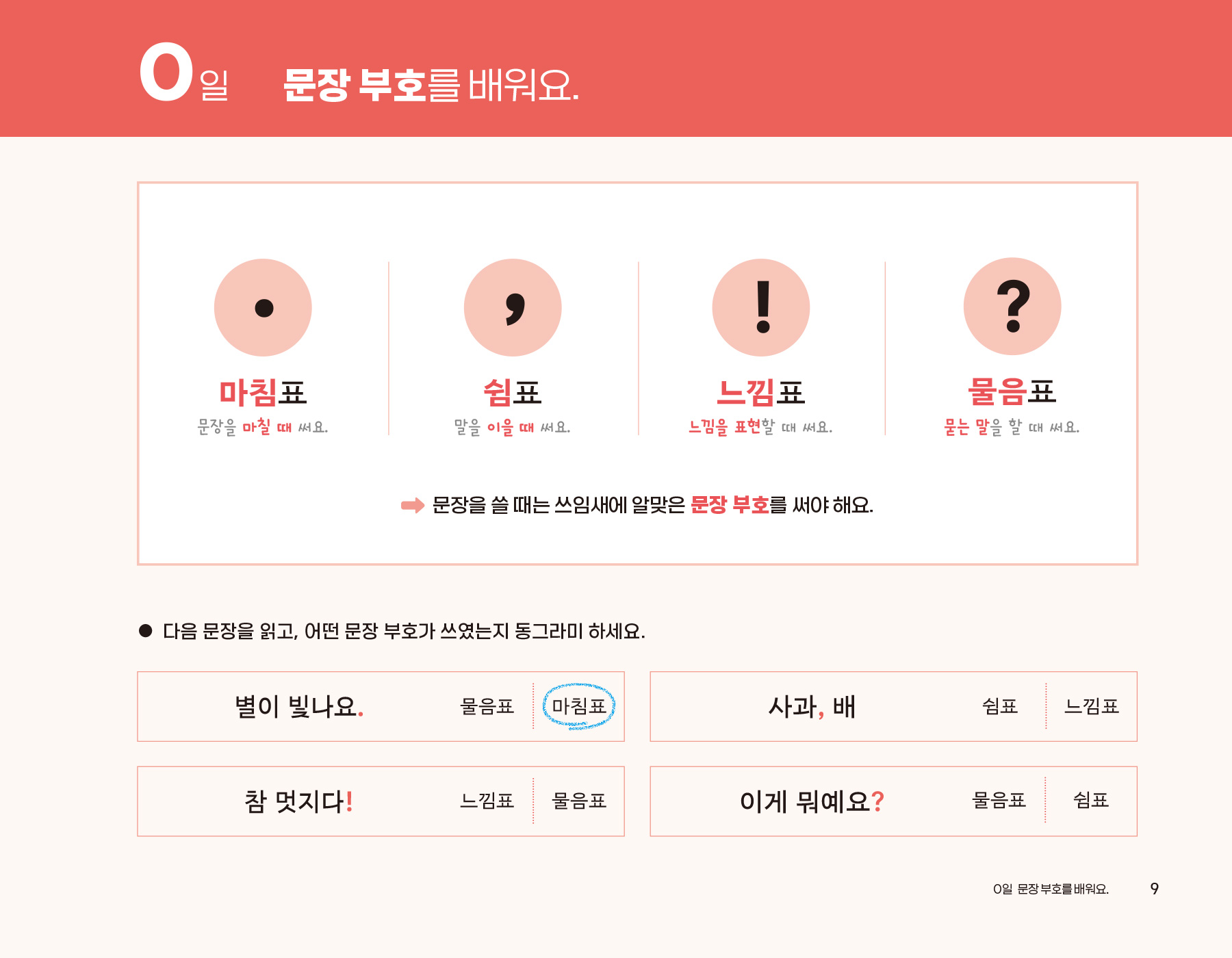The height and width of the screenshot is (958, 1232).
Task: Choose 물음표 for the 별이 빛나요 sentence
Action: [x=487, y=706]
